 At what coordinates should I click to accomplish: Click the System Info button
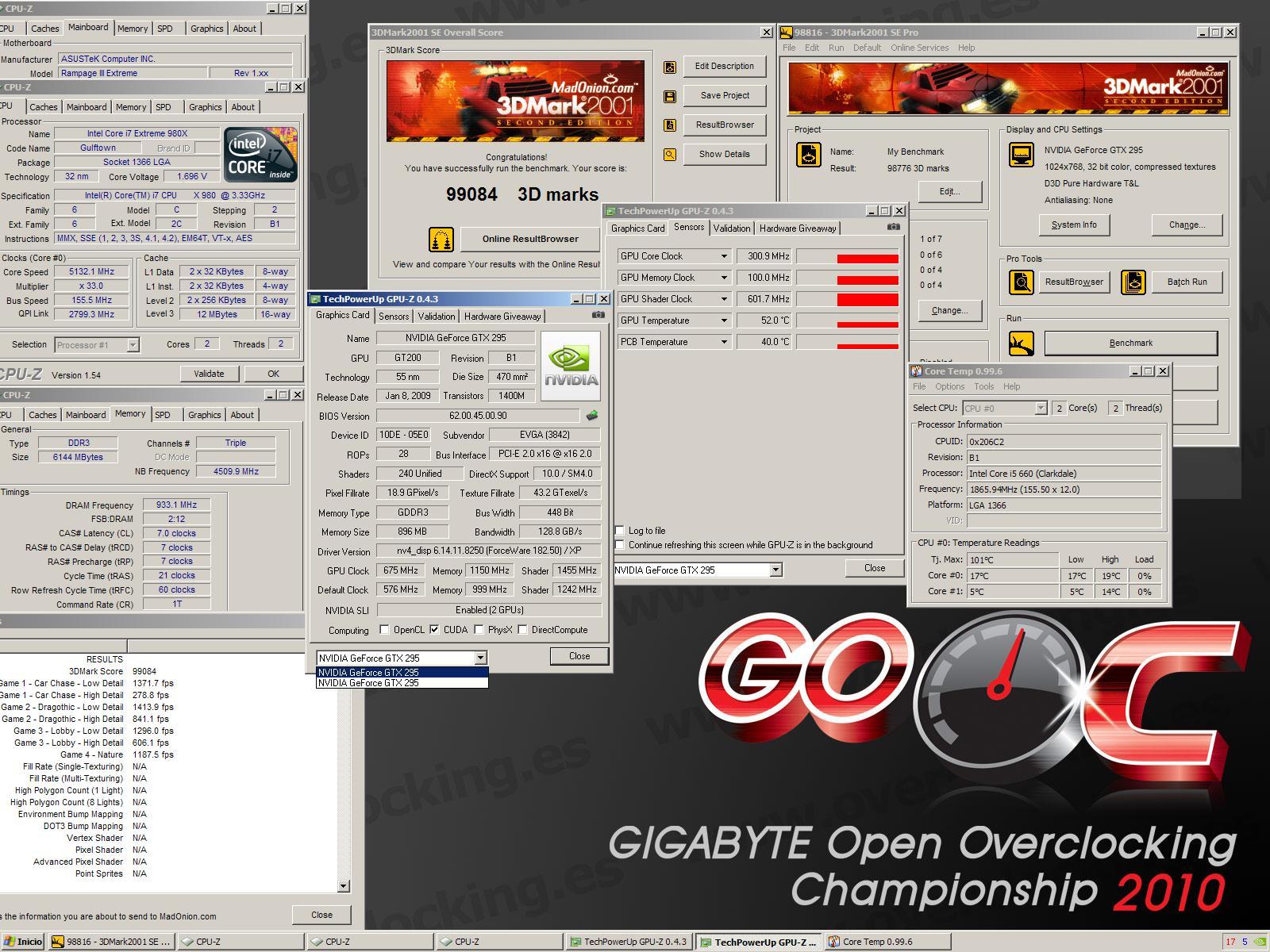(1074, 225)
